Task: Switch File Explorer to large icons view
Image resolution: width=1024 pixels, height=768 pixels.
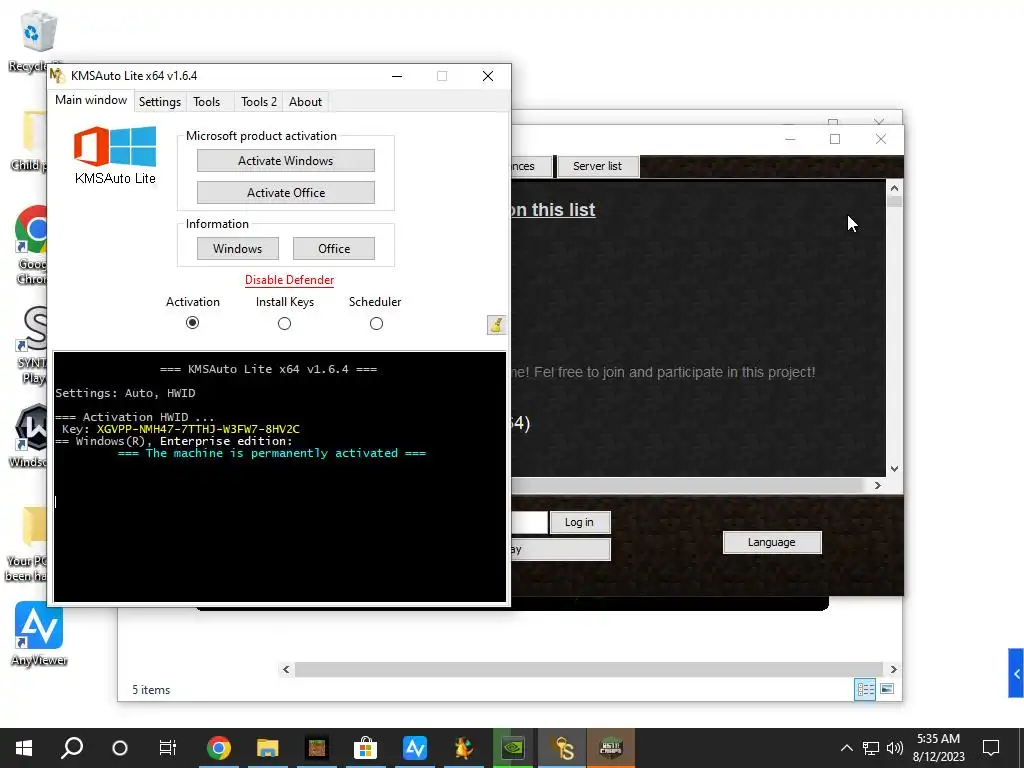Action: click(887, 689)
